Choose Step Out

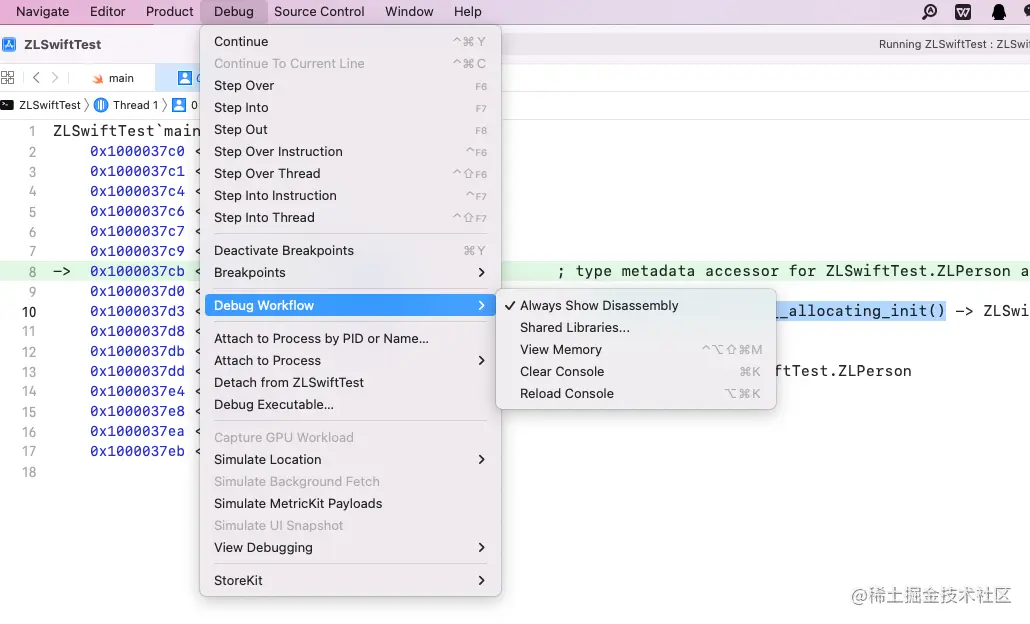(x=350, y=129)
